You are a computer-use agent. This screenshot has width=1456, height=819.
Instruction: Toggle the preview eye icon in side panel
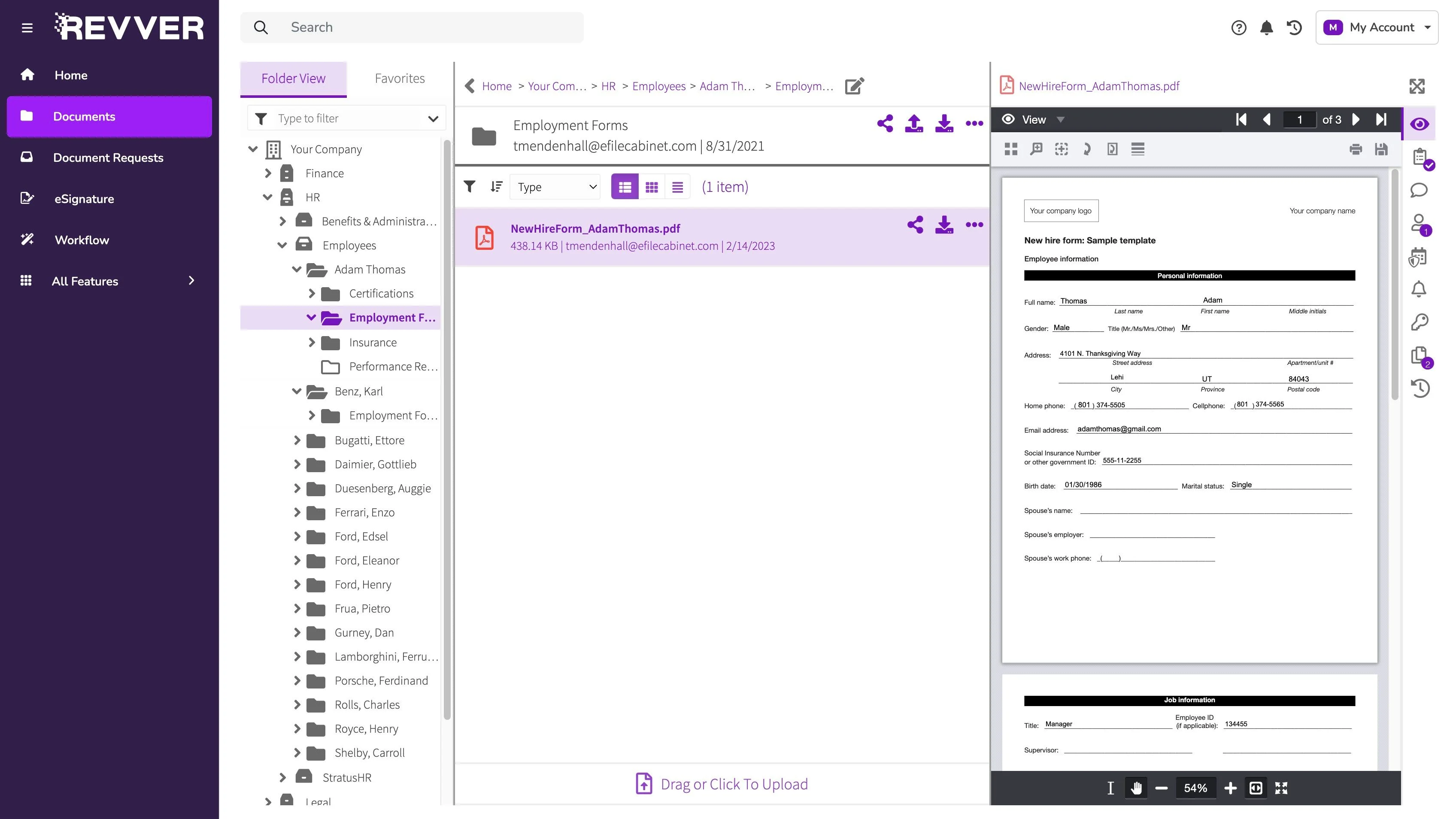[1419, 124]
